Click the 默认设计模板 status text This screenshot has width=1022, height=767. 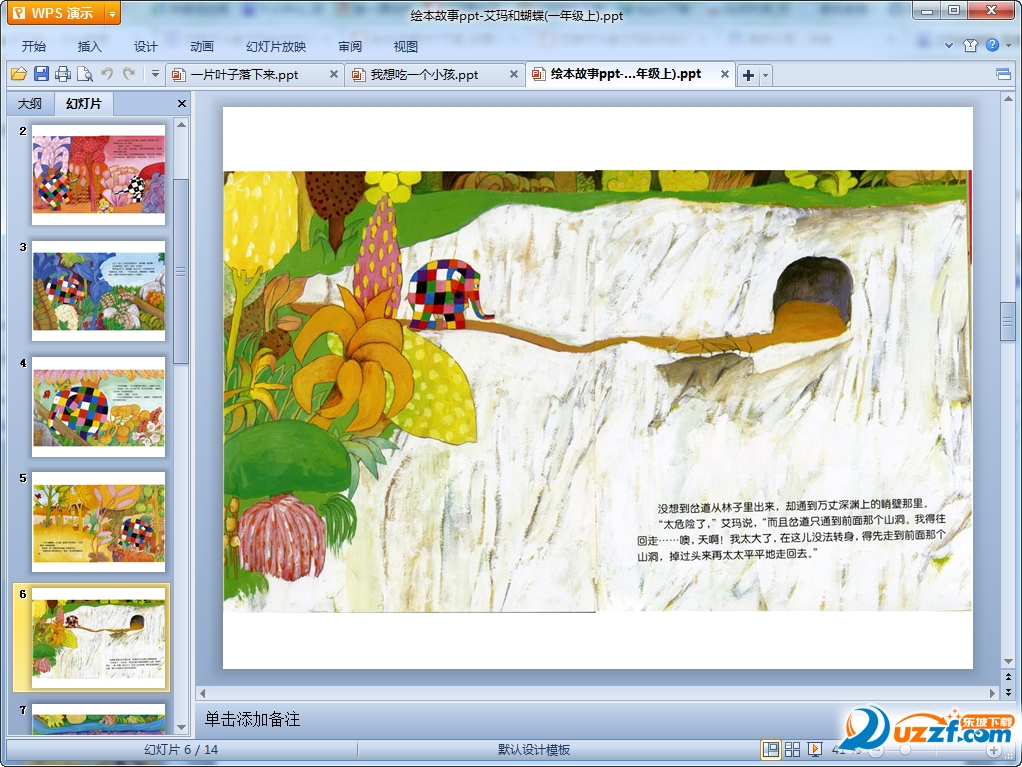pyautogui.click(x=534, y=749)
